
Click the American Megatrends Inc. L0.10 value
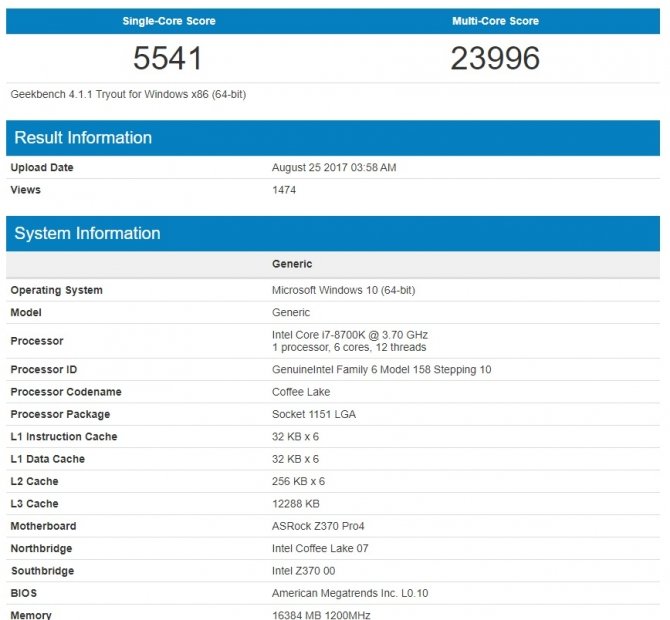pyautogui.click(x=350, y=593)
